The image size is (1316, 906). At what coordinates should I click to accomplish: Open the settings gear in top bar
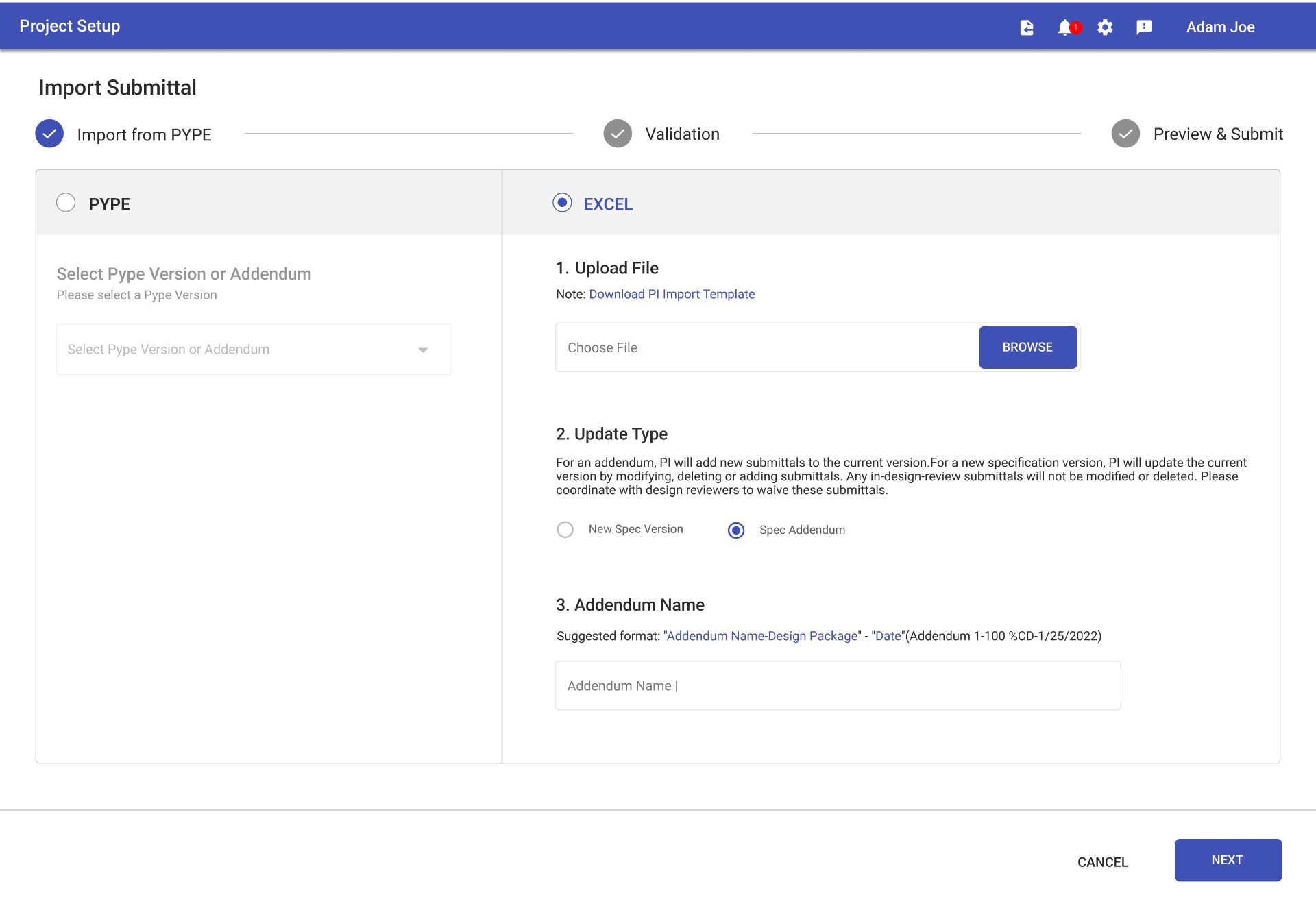(1105, 27)
